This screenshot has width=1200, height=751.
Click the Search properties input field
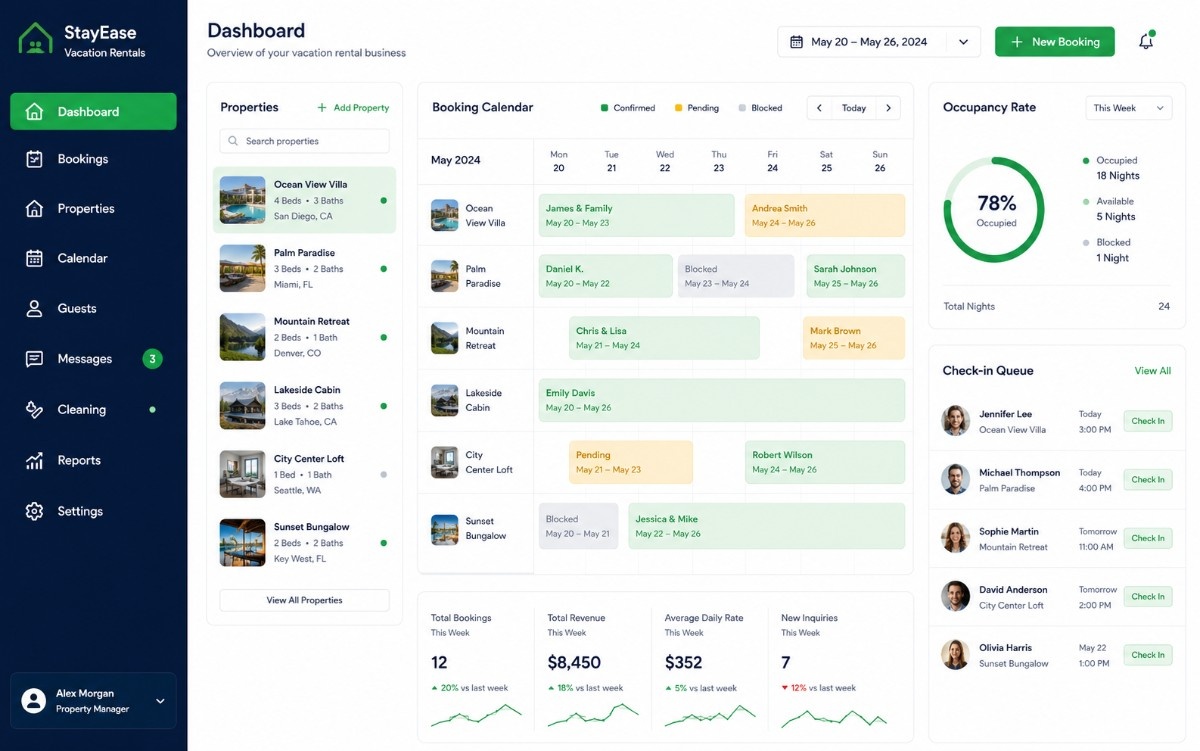[304, 141]
